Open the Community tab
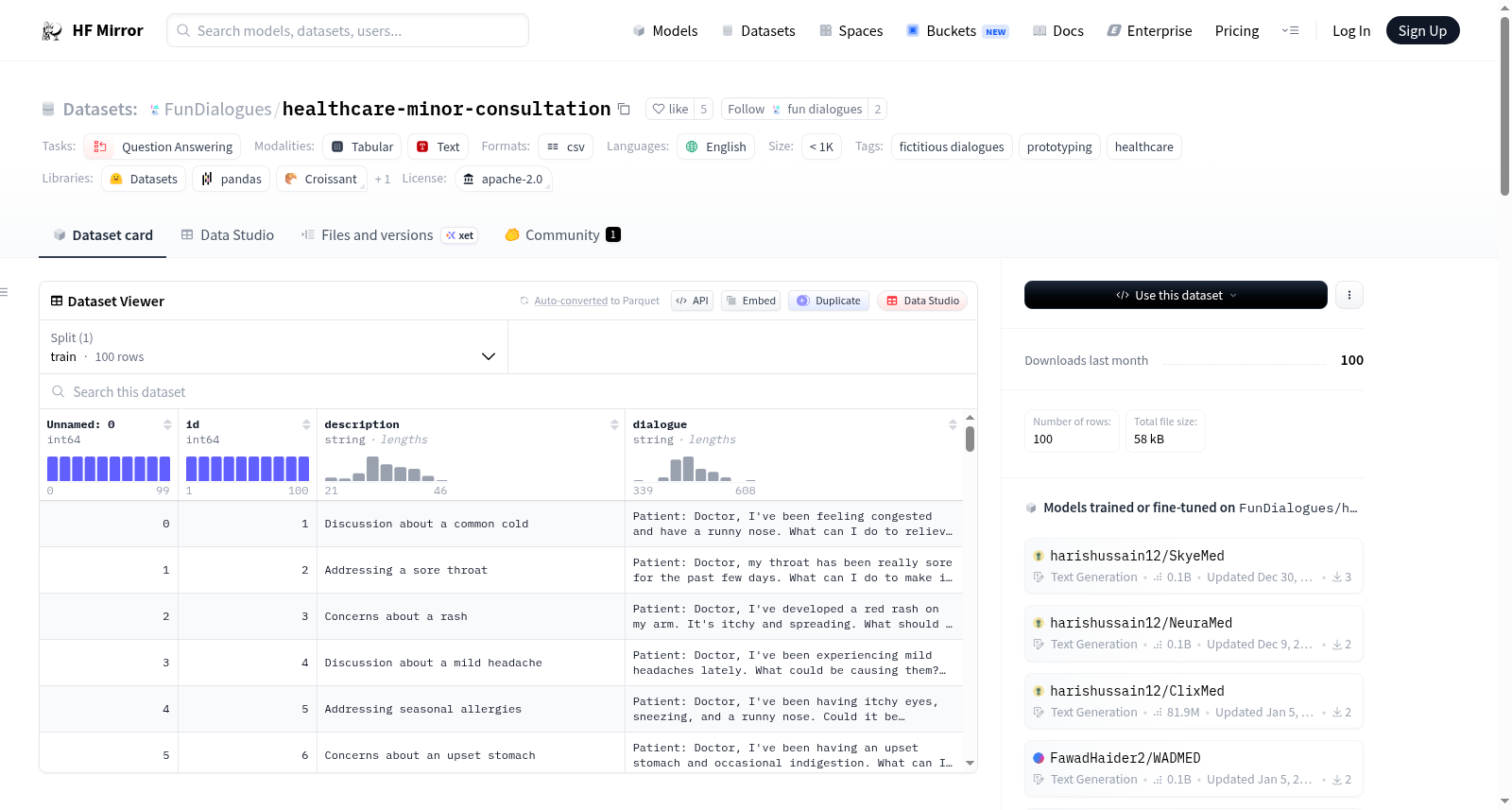The height and width of the screenshot is (810, 1512). point(562,235)
